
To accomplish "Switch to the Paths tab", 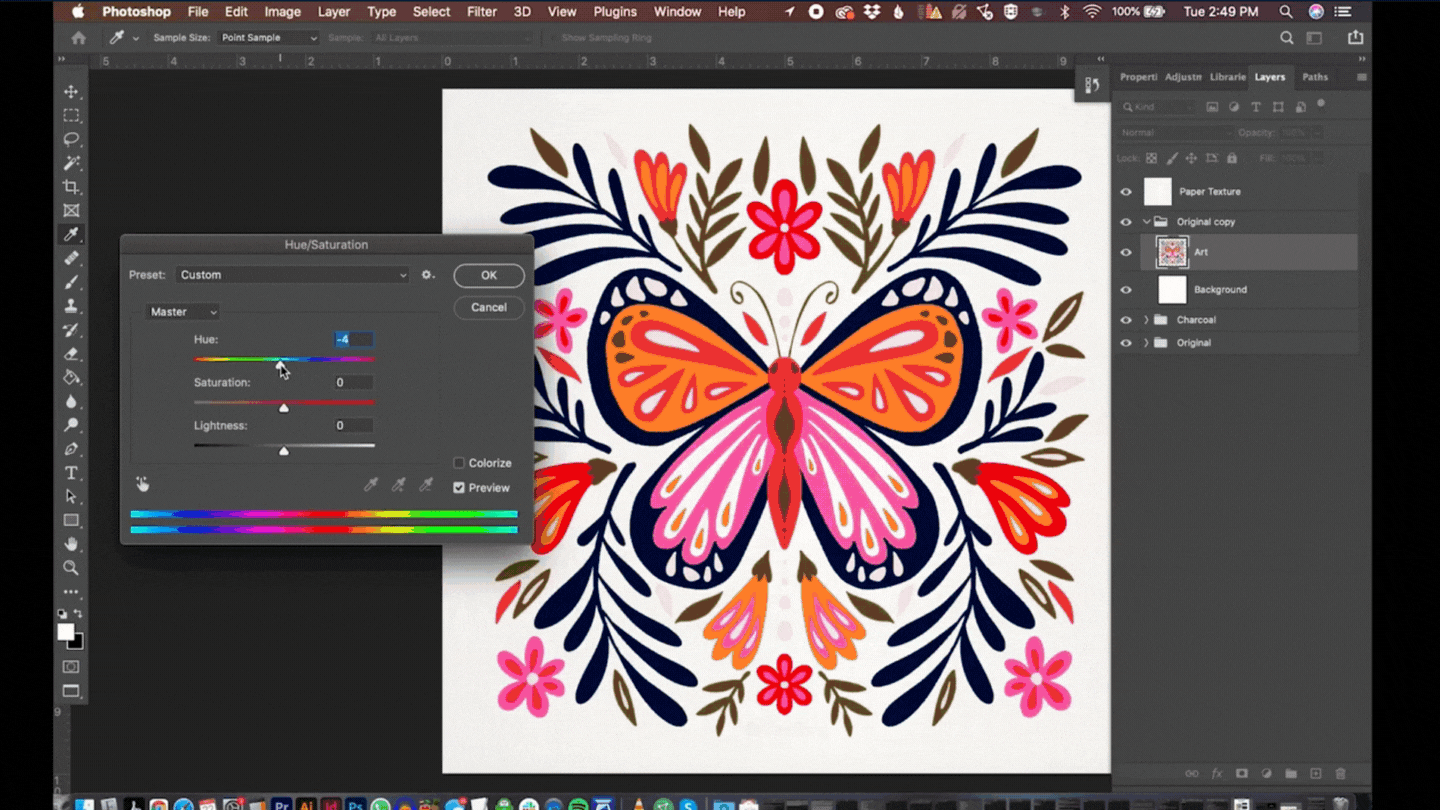I will click(1314, 76).
